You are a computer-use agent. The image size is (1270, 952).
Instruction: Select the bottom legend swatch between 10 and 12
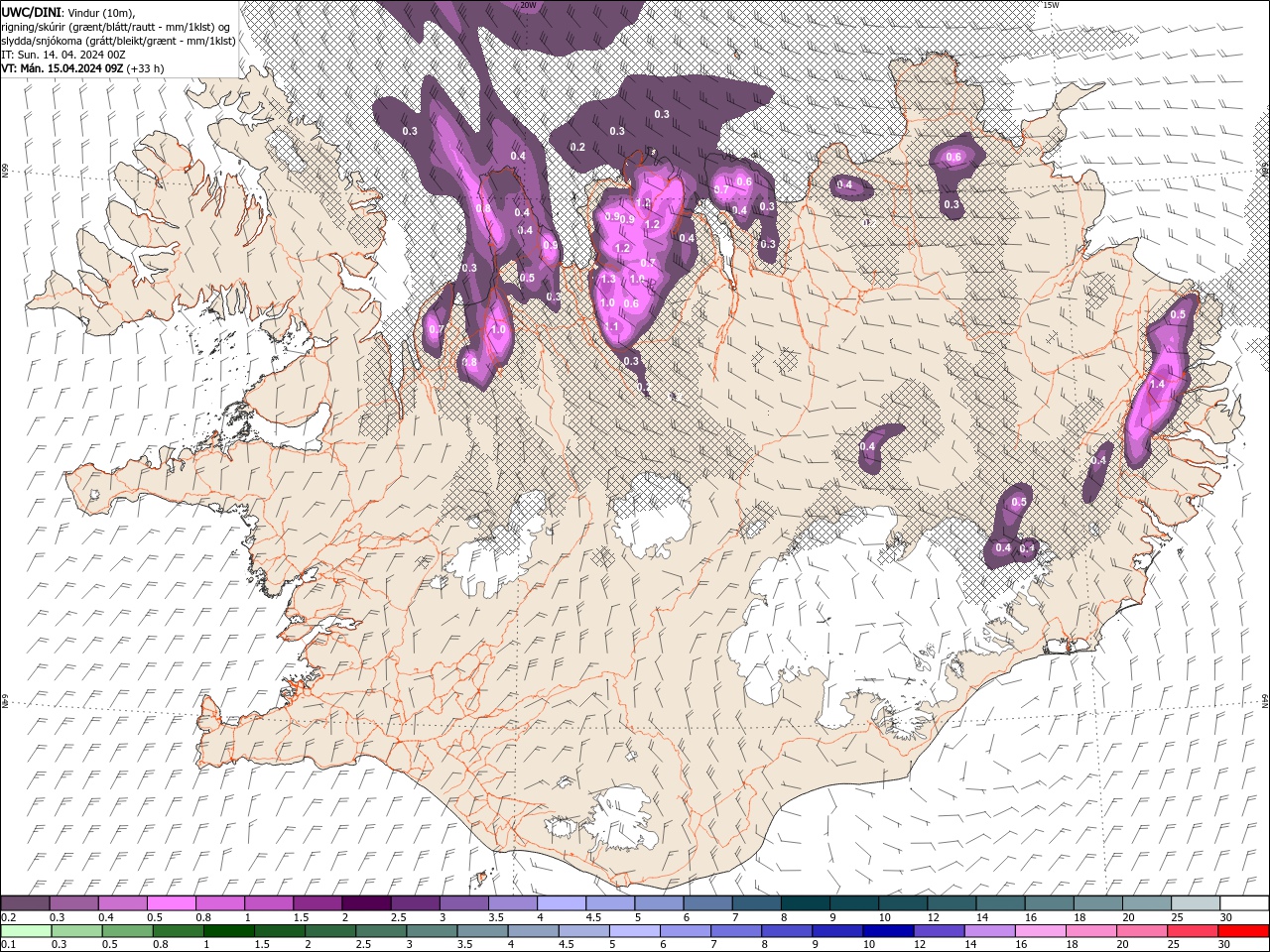tap(889, 931)
